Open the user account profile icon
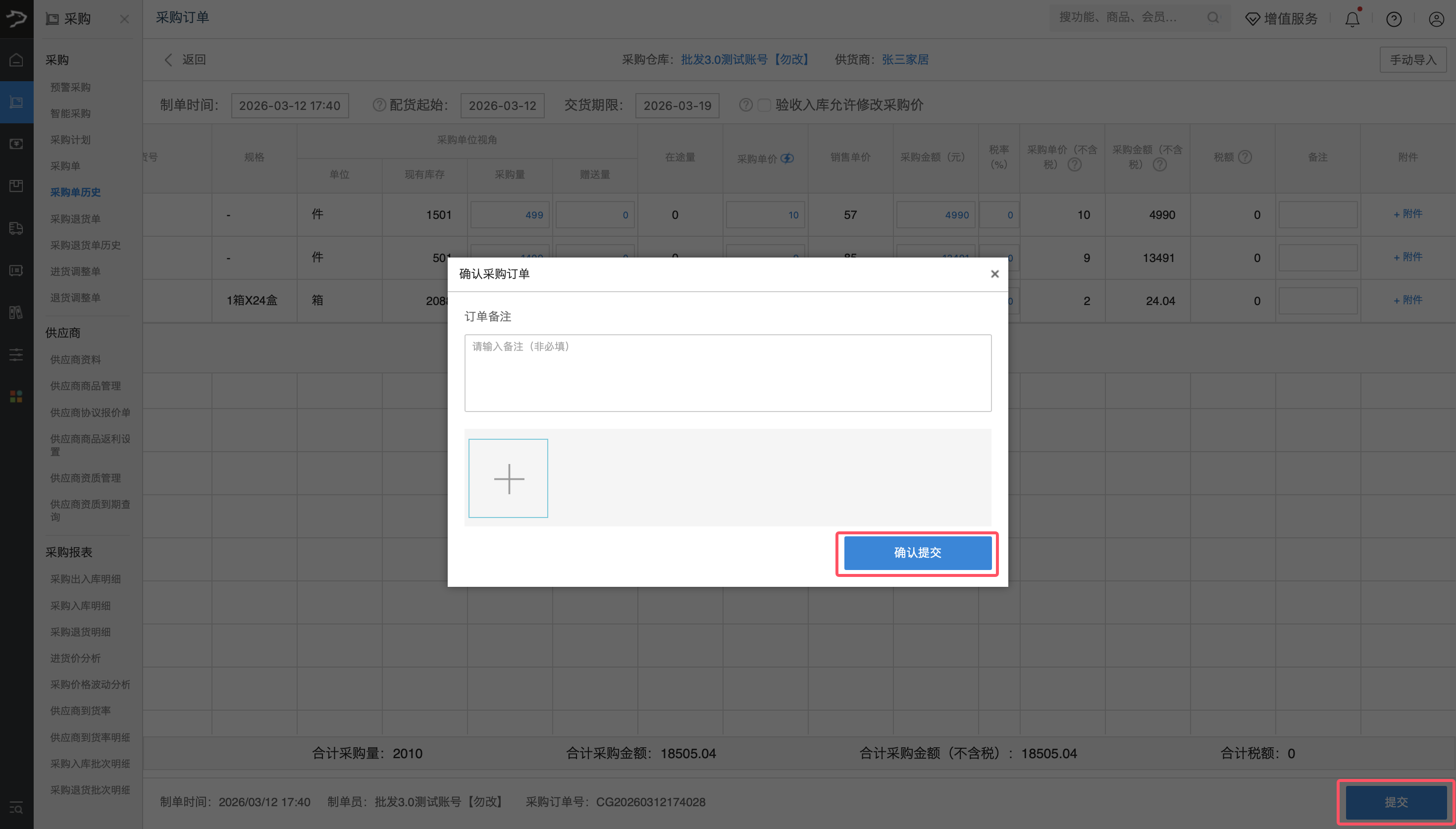Screen dimensions: 1456x829 1436,19
